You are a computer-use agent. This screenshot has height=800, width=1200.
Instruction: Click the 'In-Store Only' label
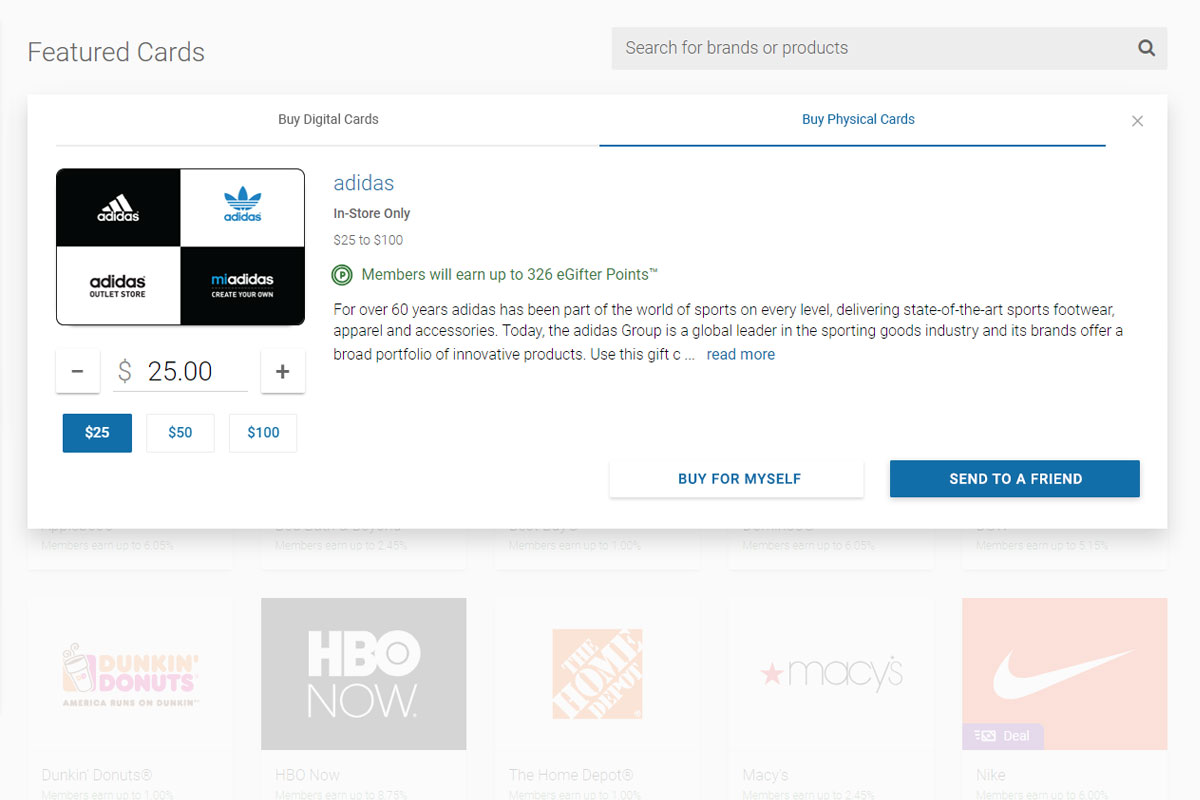click(x=372, y=214)
